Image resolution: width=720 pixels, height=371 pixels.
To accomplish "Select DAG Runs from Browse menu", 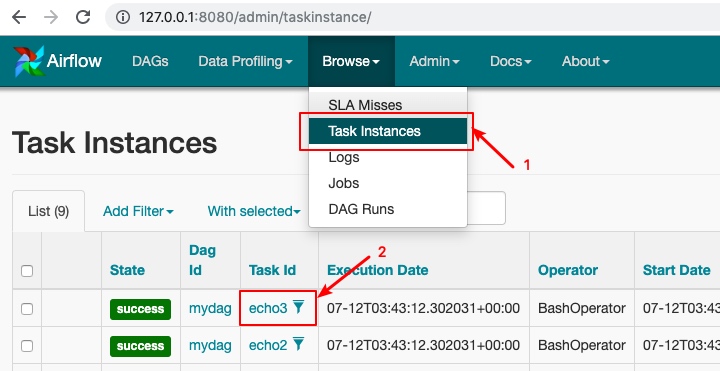I will tap(388, 209).
